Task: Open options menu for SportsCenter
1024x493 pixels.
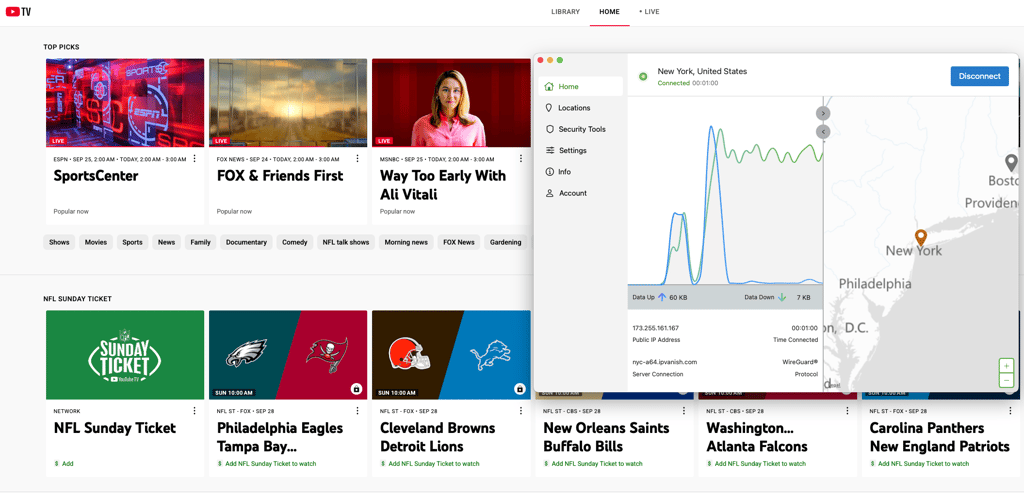Action: (195, 159)
